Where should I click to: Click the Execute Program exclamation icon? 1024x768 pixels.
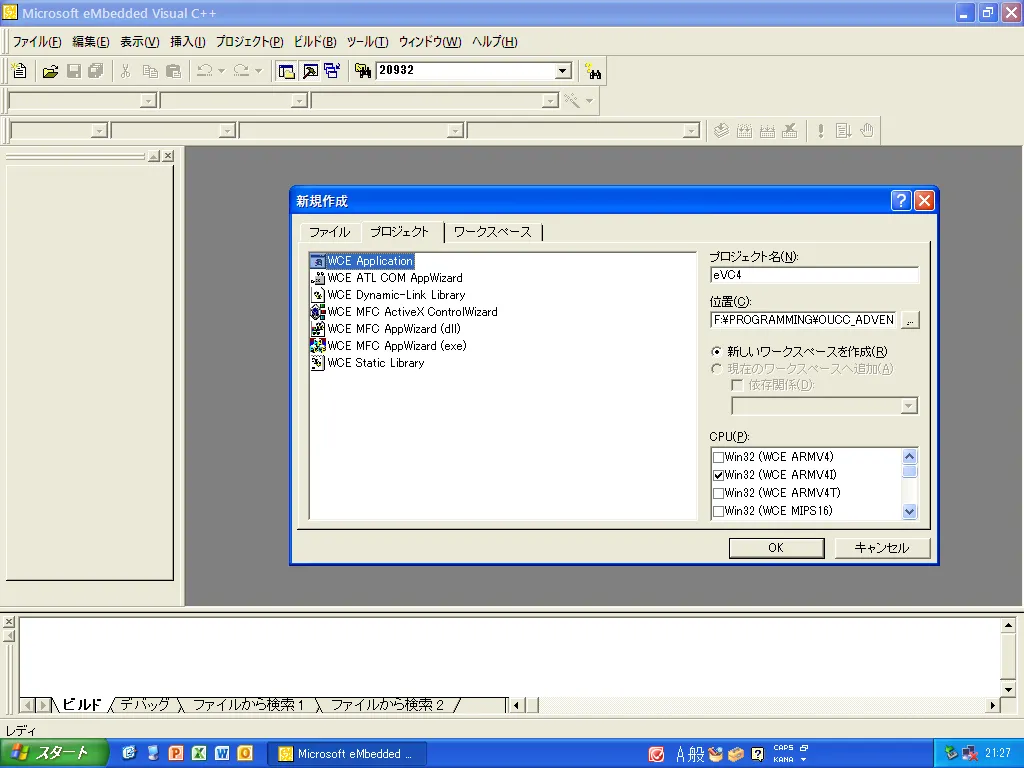pos(820,131)
